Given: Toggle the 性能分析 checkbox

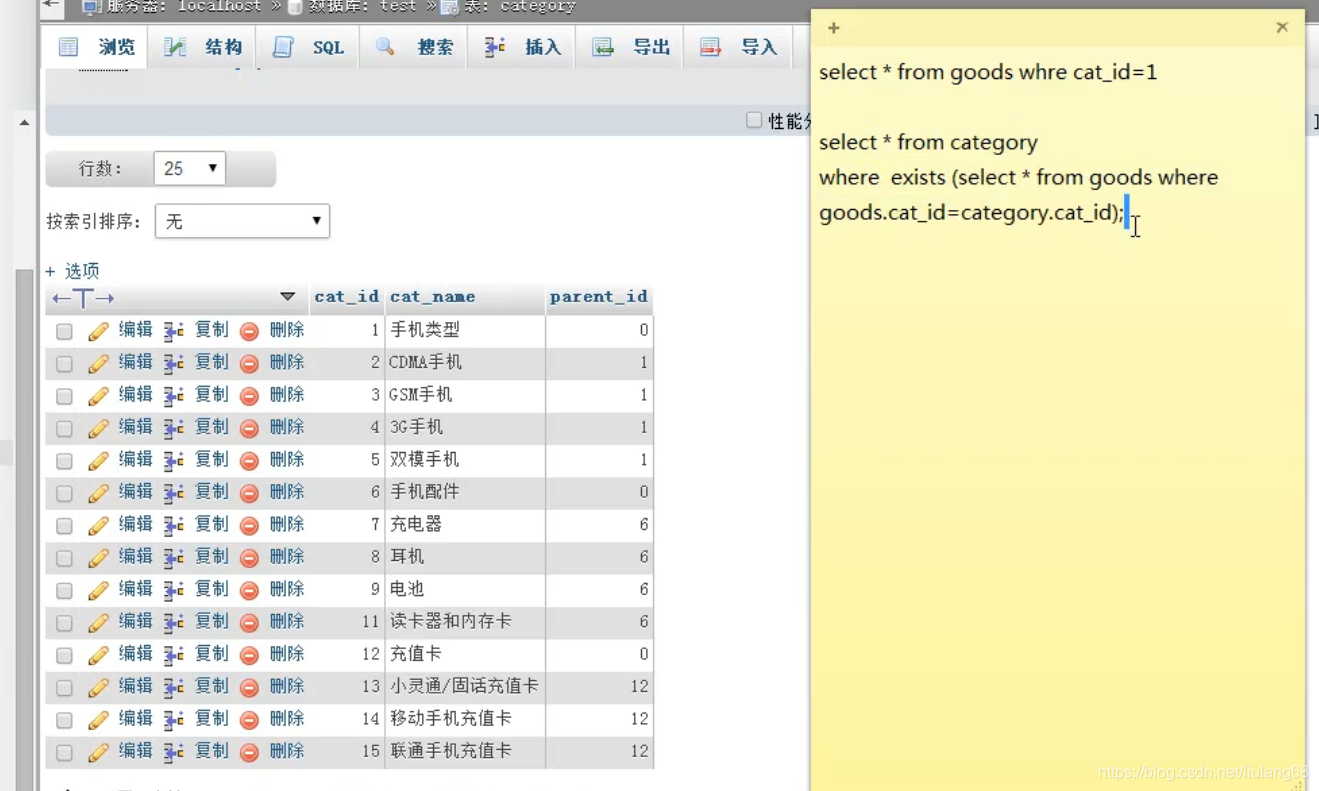Looking at the screenshot, I should 754,121.
